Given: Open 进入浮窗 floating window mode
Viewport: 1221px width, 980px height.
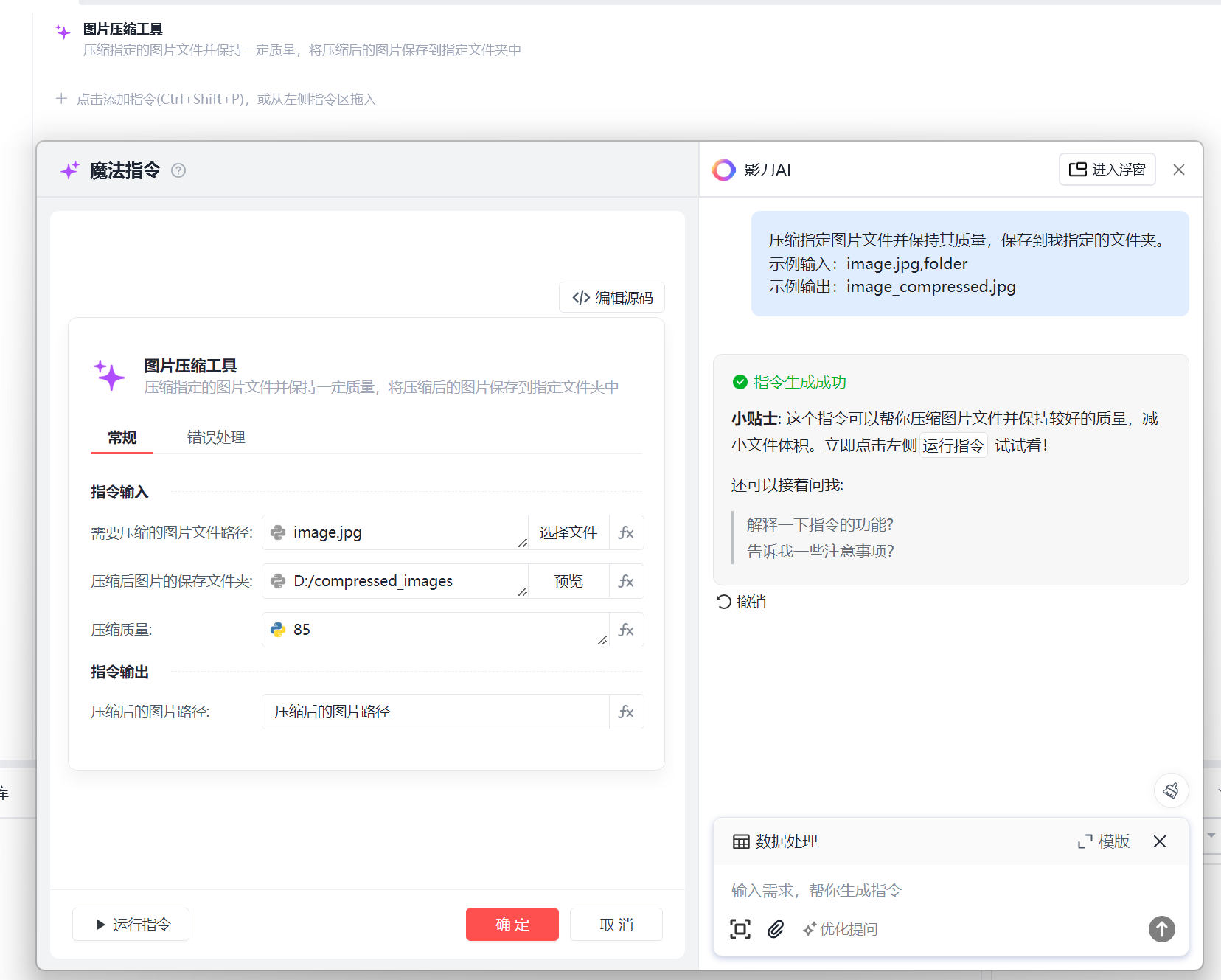Looking at the screenshot, I should click(x=1107, y=170).
